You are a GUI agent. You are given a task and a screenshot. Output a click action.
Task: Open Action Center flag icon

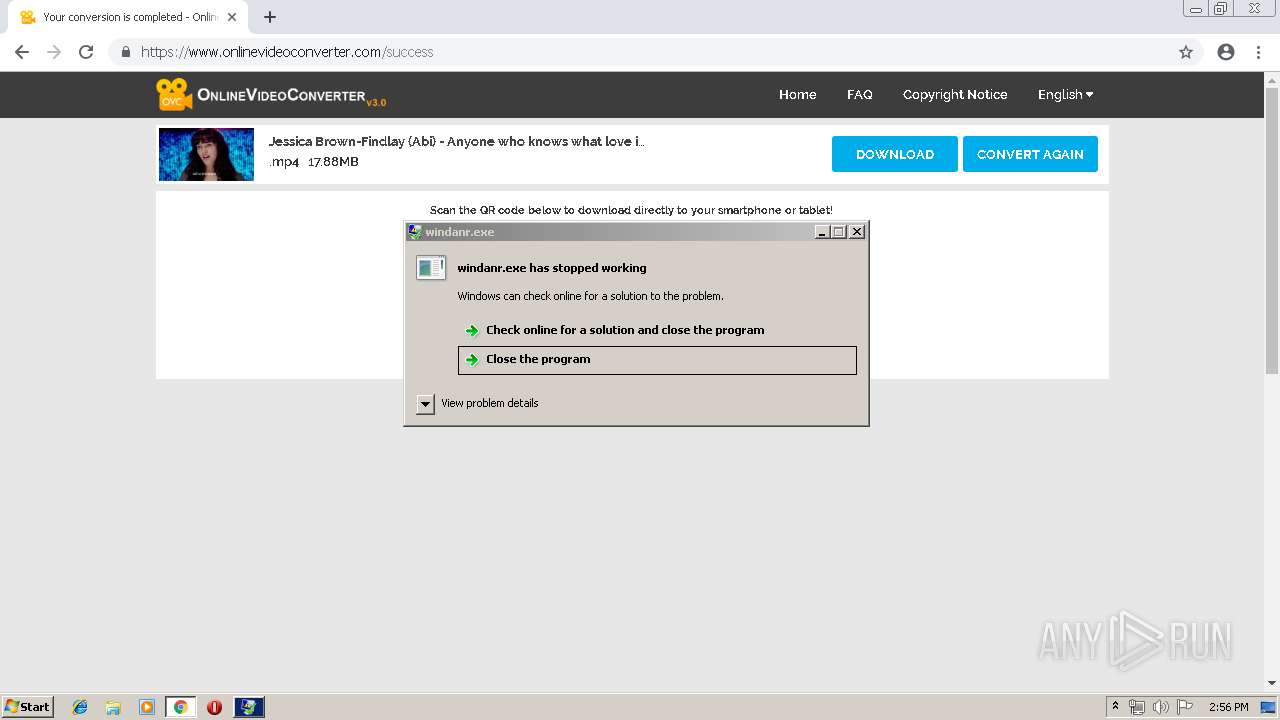coord(1184,707)
